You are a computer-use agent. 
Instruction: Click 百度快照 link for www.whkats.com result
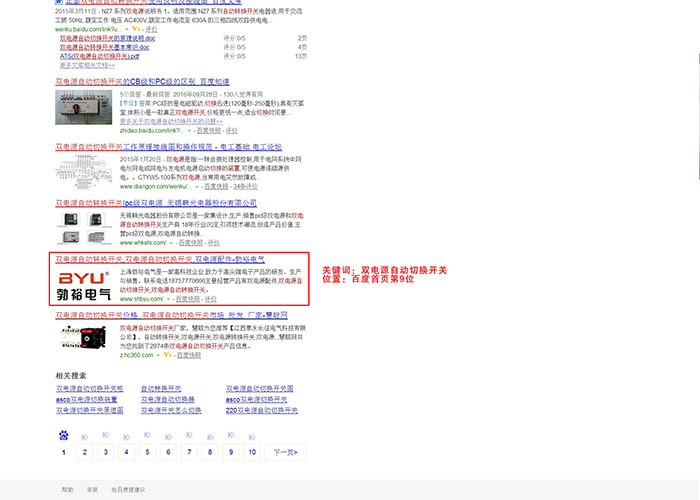click(x=191, y=242)
